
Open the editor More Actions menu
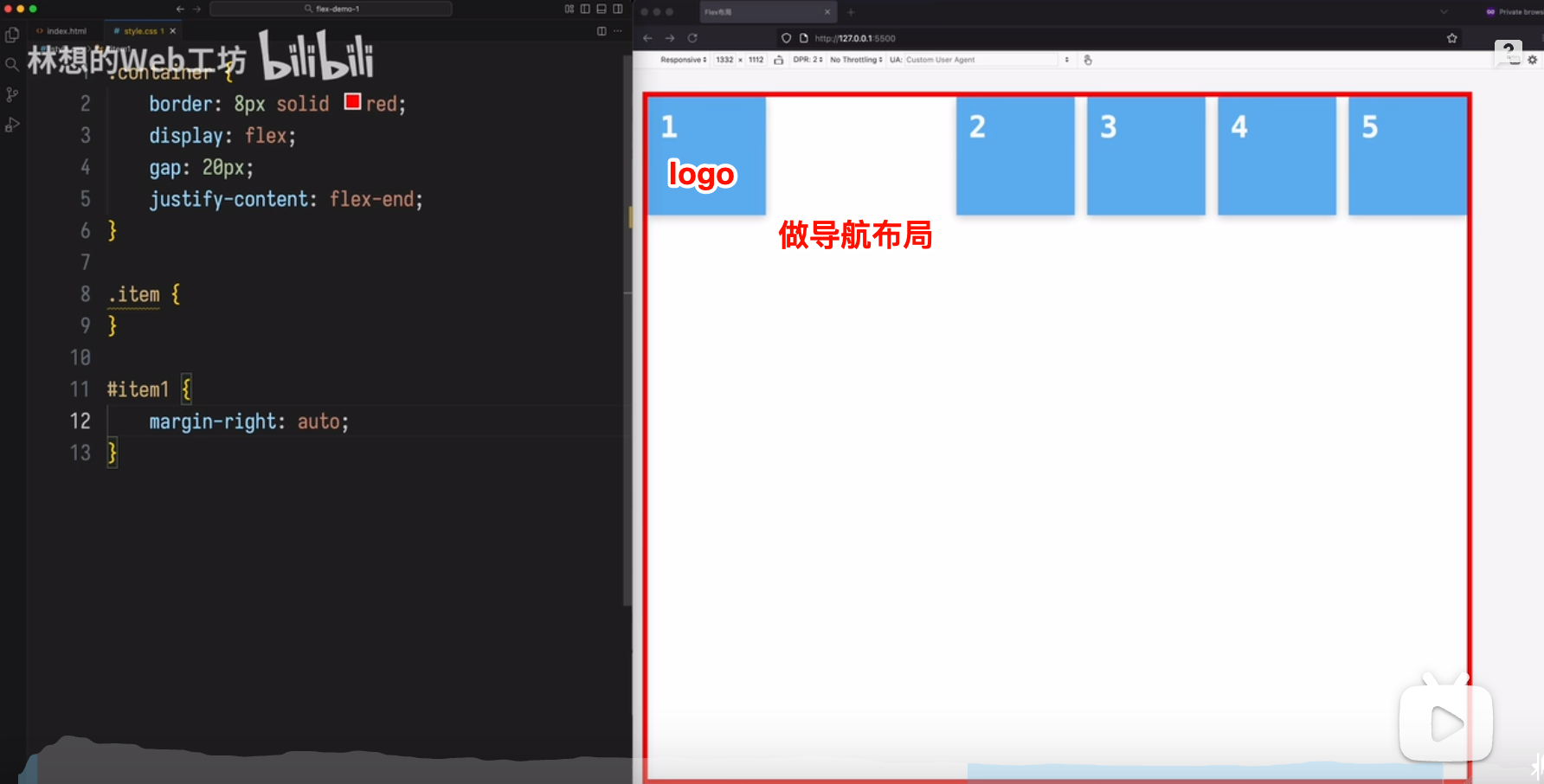(x=618, y=31)
